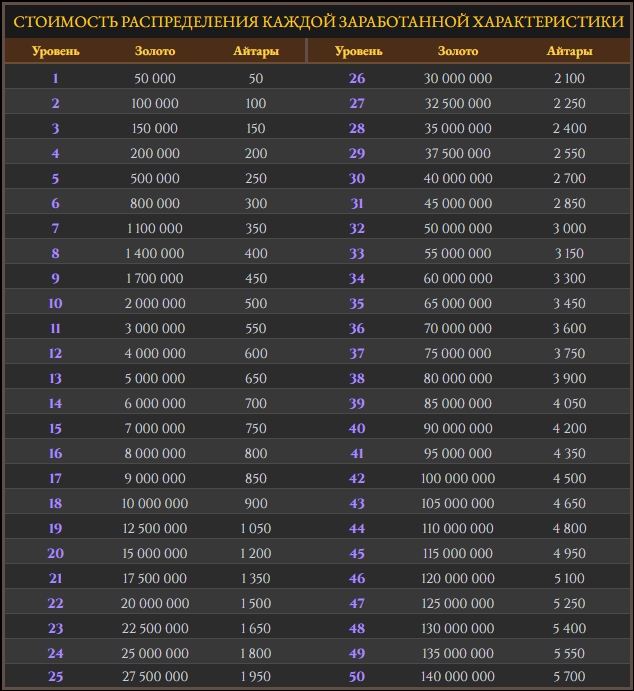Image resolution: width=634 pixels, height=691 pixels.
Task: Click the aitars value 4 050
Action: [569, 404]
